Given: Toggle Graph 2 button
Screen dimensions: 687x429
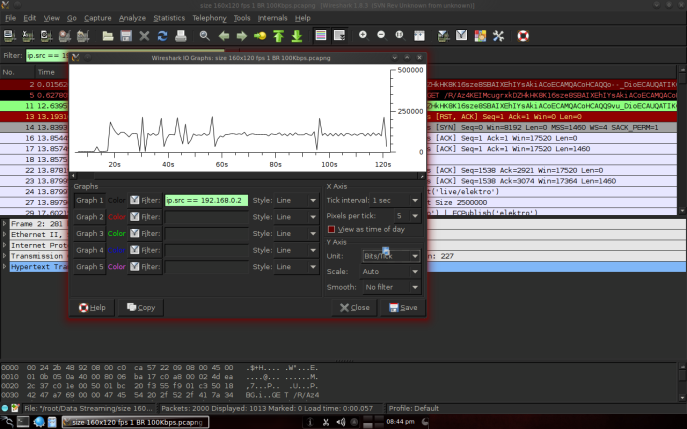Looking at the screenshot, I should point(90,217).
